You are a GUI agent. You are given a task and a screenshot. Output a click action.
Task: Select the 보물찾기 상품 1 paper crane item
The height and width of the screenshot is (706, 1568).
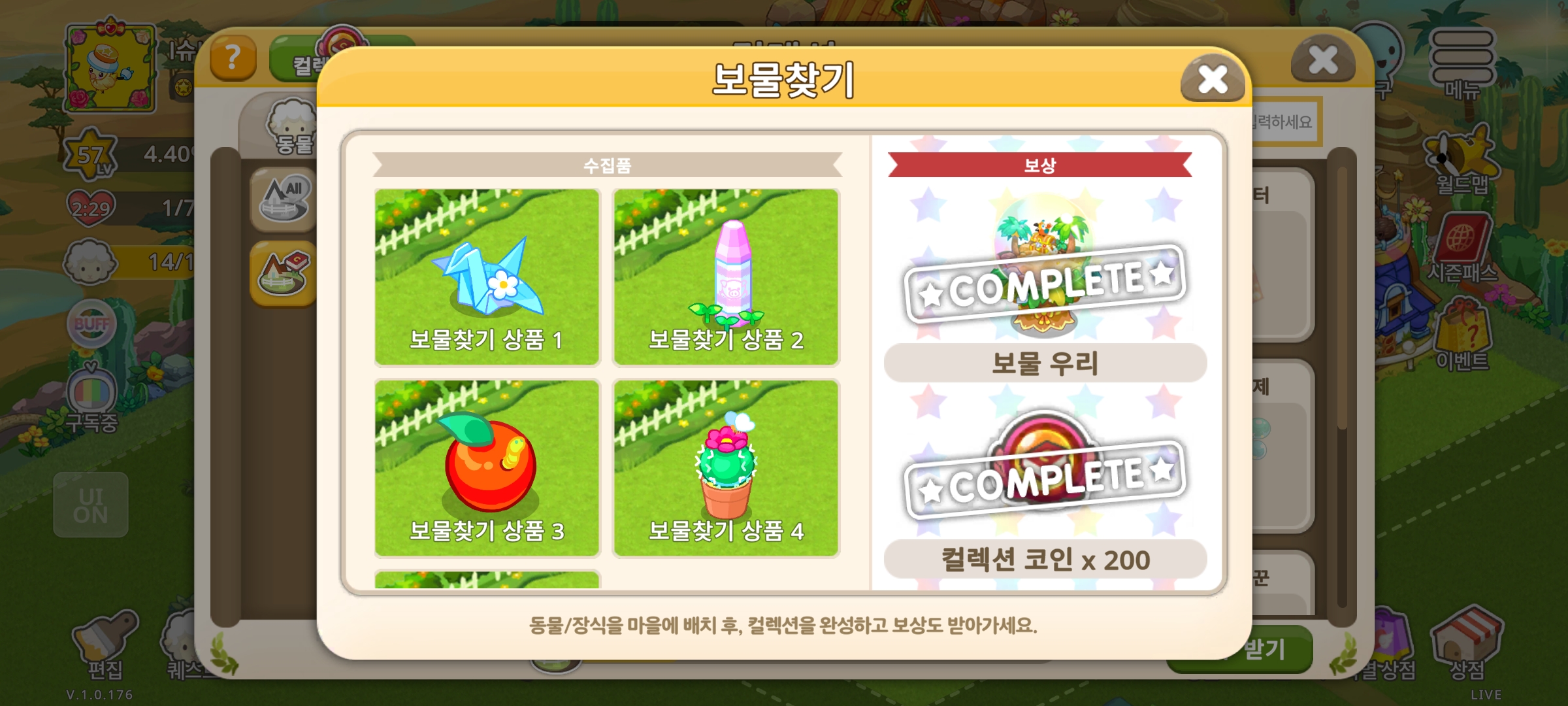[x=487, y=277]
